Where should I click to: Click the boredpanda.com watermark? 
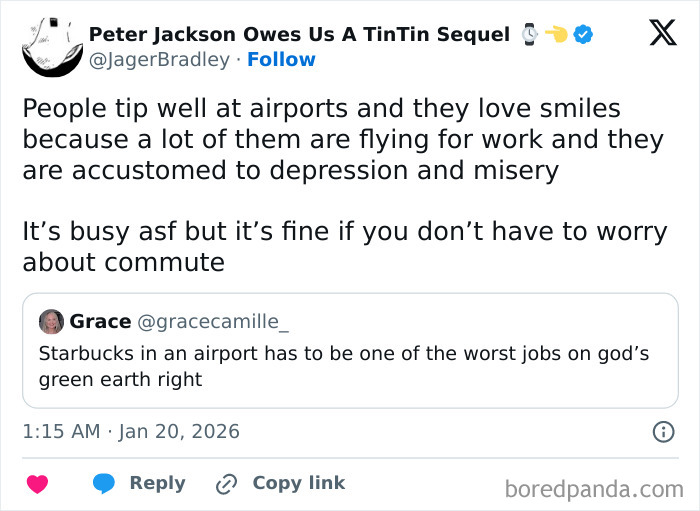click(594, 489)
